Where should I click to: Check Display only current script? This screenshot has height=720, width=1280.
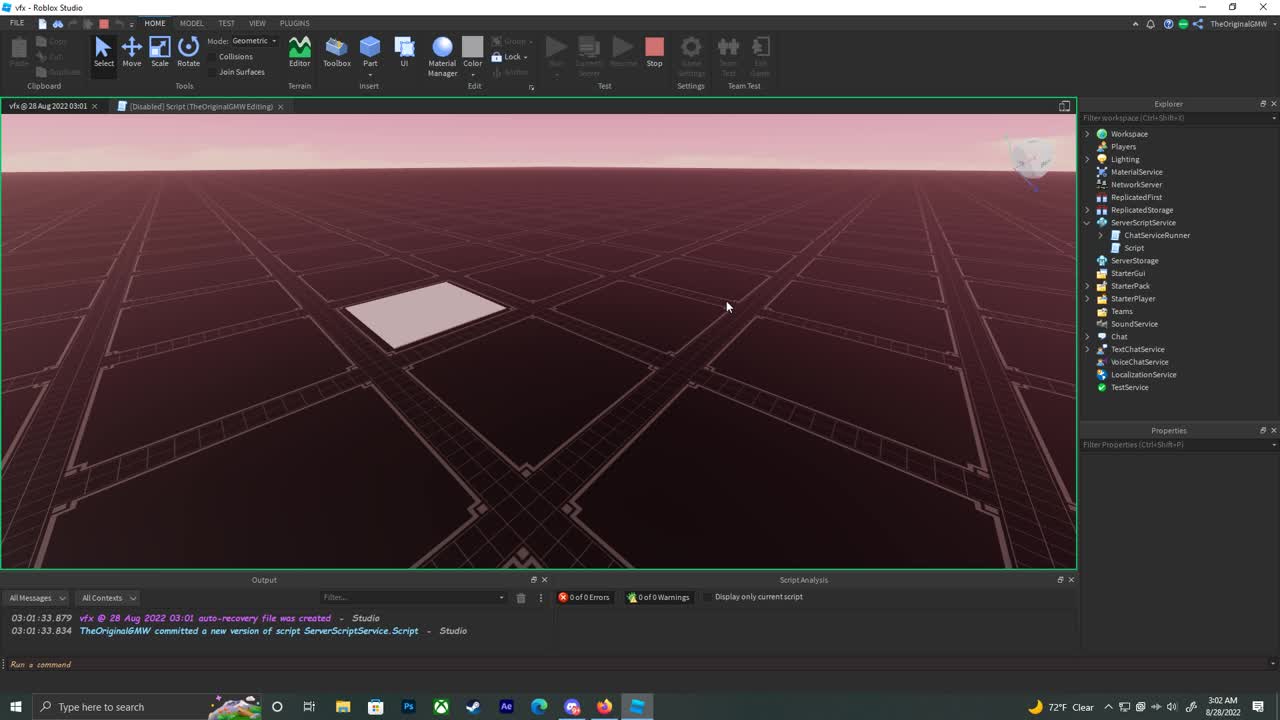pos(708,597)
